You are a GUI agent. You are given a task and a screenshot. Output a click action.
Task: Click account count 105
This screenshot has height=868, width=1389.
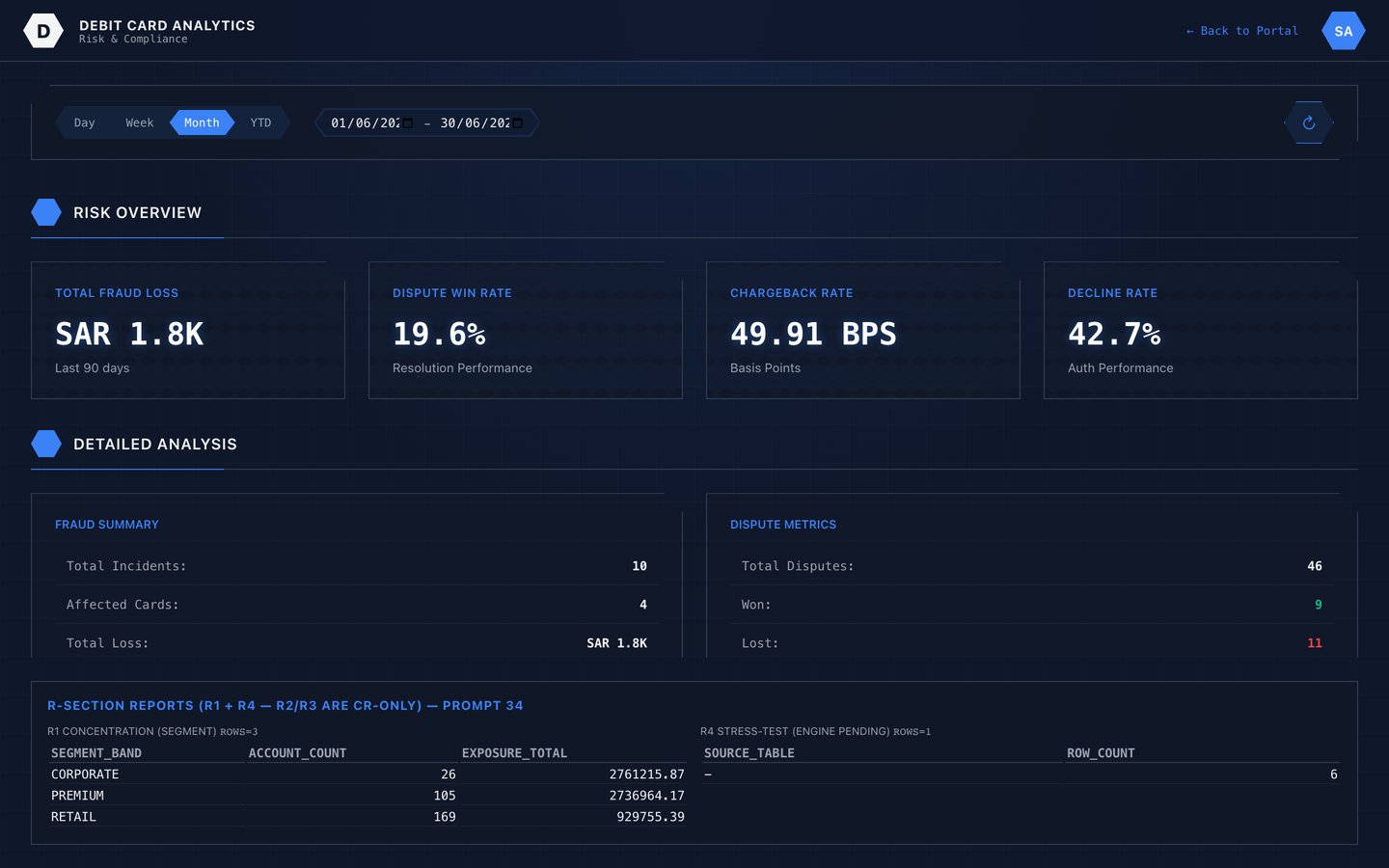[445, 796]
